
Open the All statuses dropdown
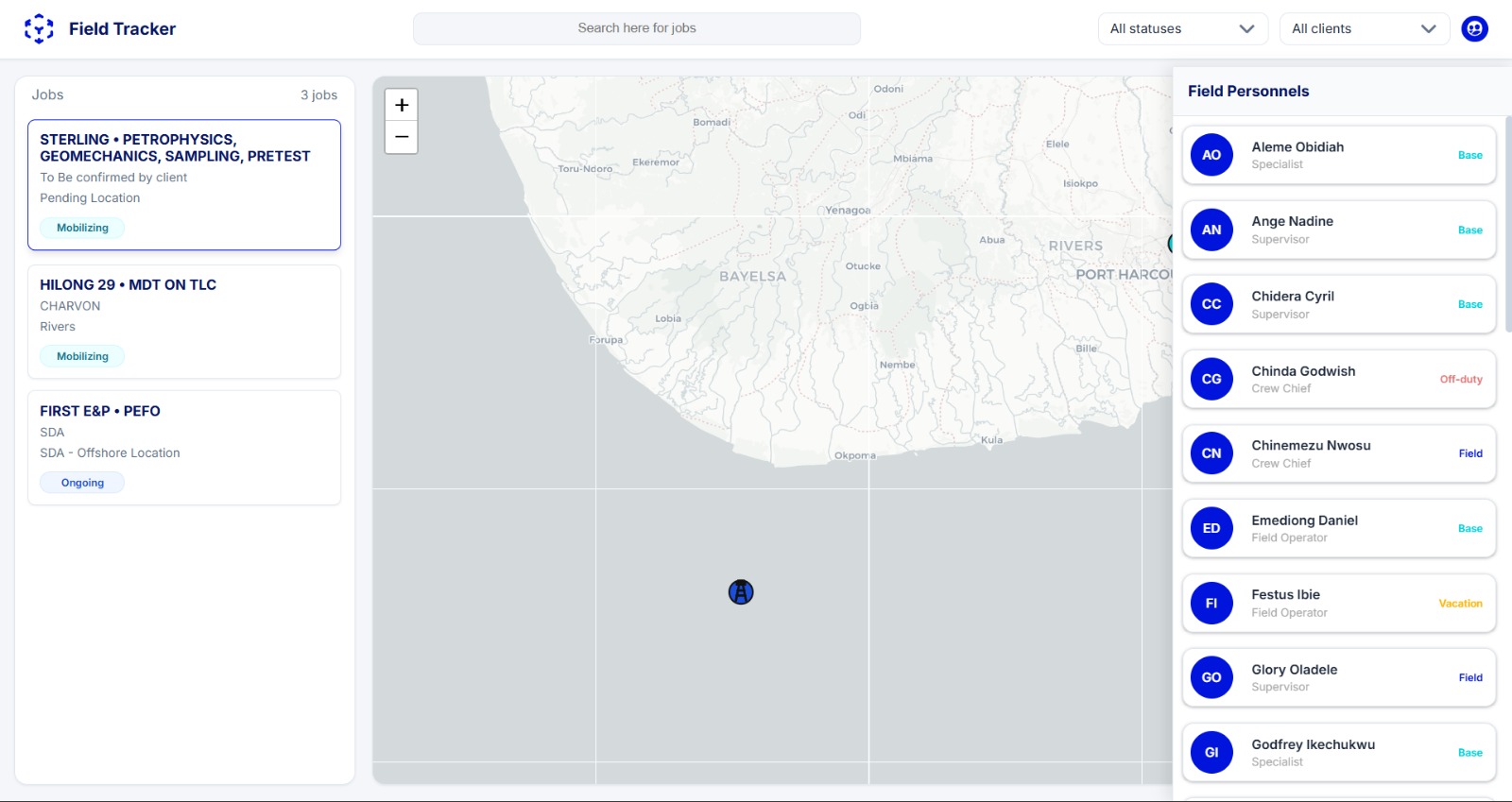pos(1182,28)
